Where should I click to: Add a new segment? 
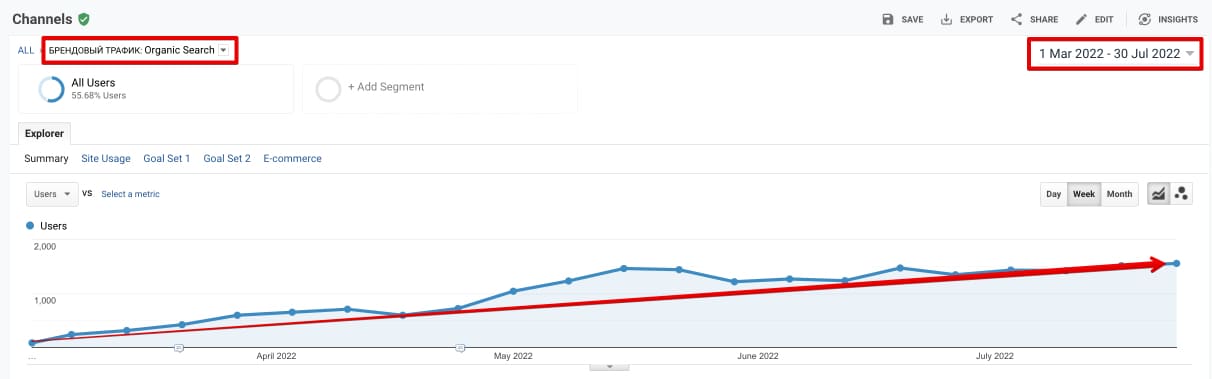(440, 88)
